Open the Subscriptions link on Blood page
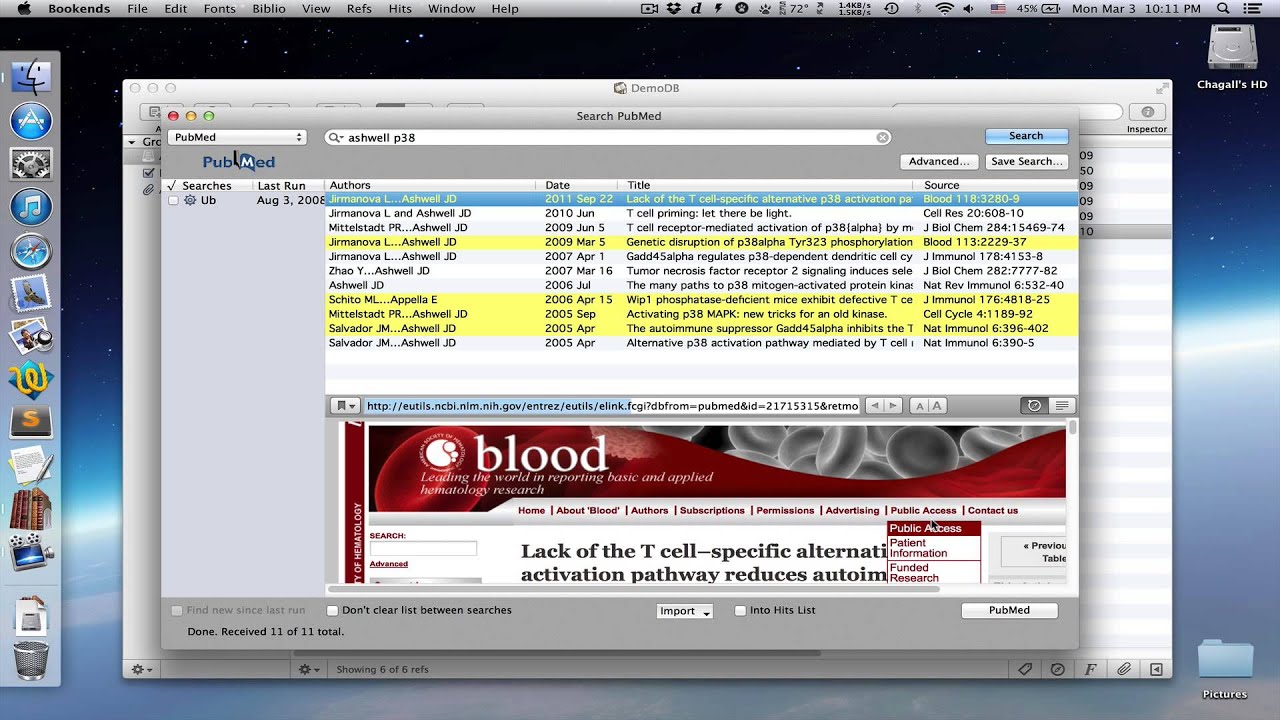The width and height of the screenshot is (1280, 720). 712,510
